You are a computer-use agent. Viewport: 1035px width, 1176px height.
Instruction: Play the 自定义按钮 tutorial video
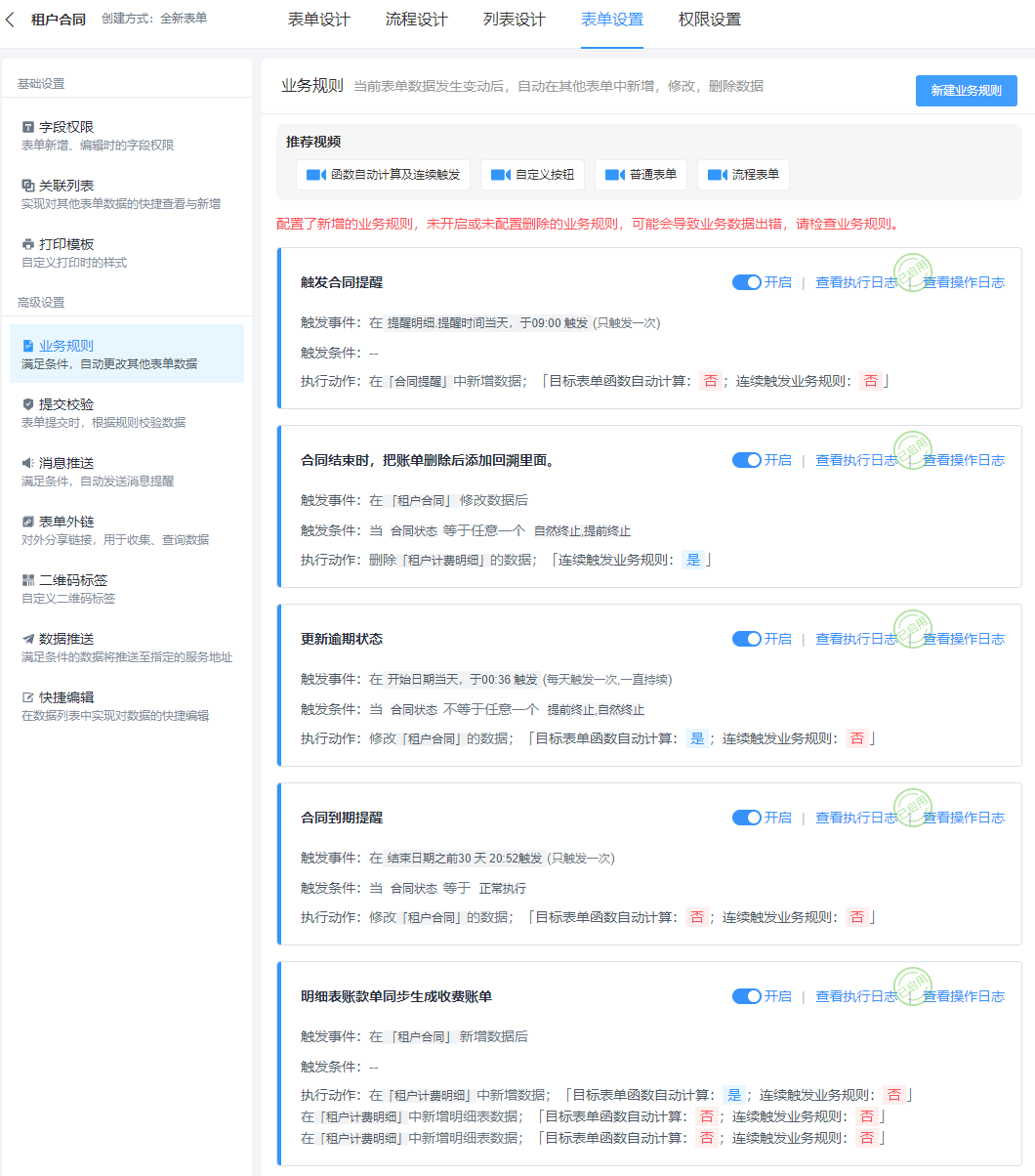[x=532, y=175]
